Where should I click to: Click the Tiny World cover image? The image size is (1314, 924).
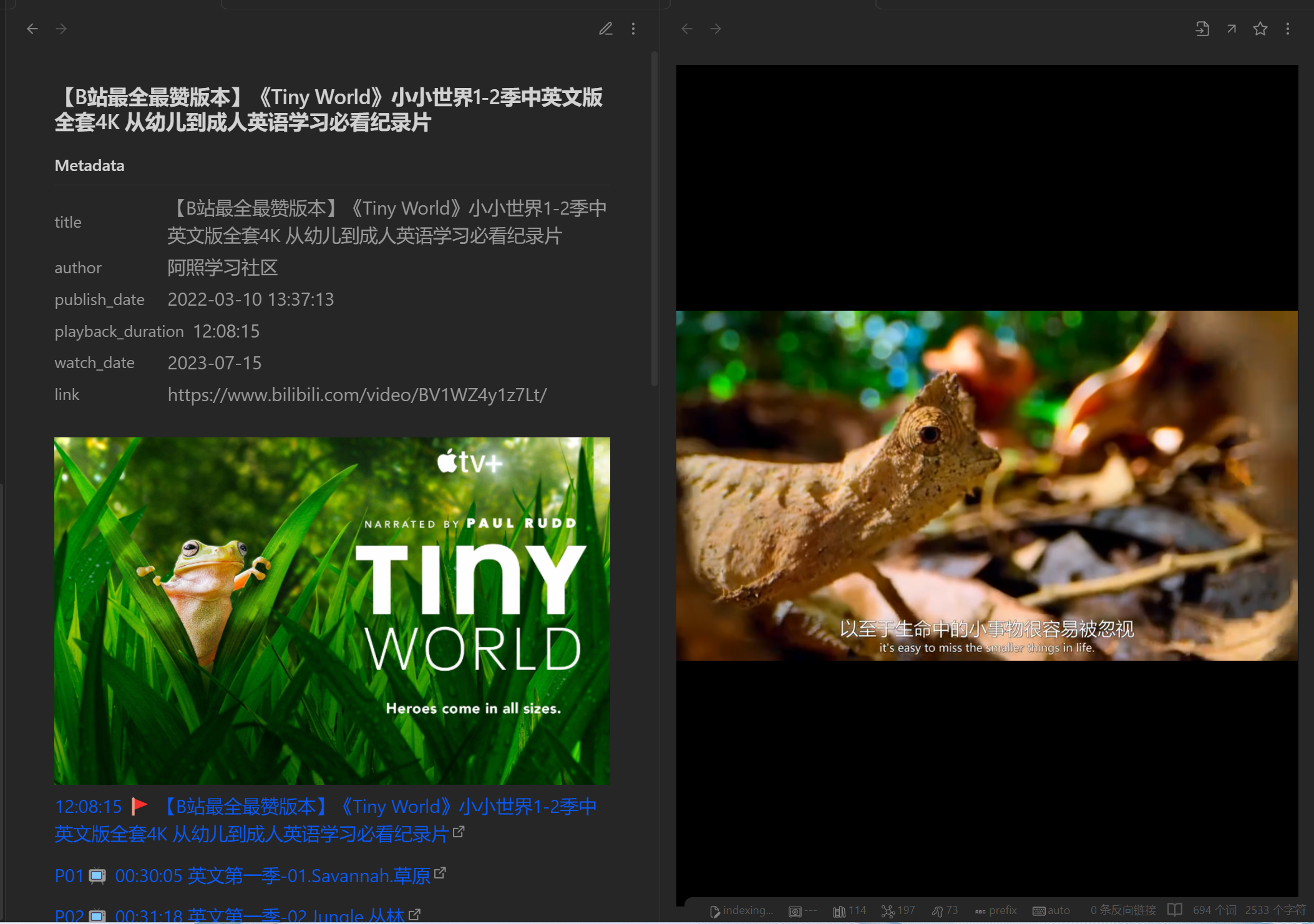coord(332,610)
